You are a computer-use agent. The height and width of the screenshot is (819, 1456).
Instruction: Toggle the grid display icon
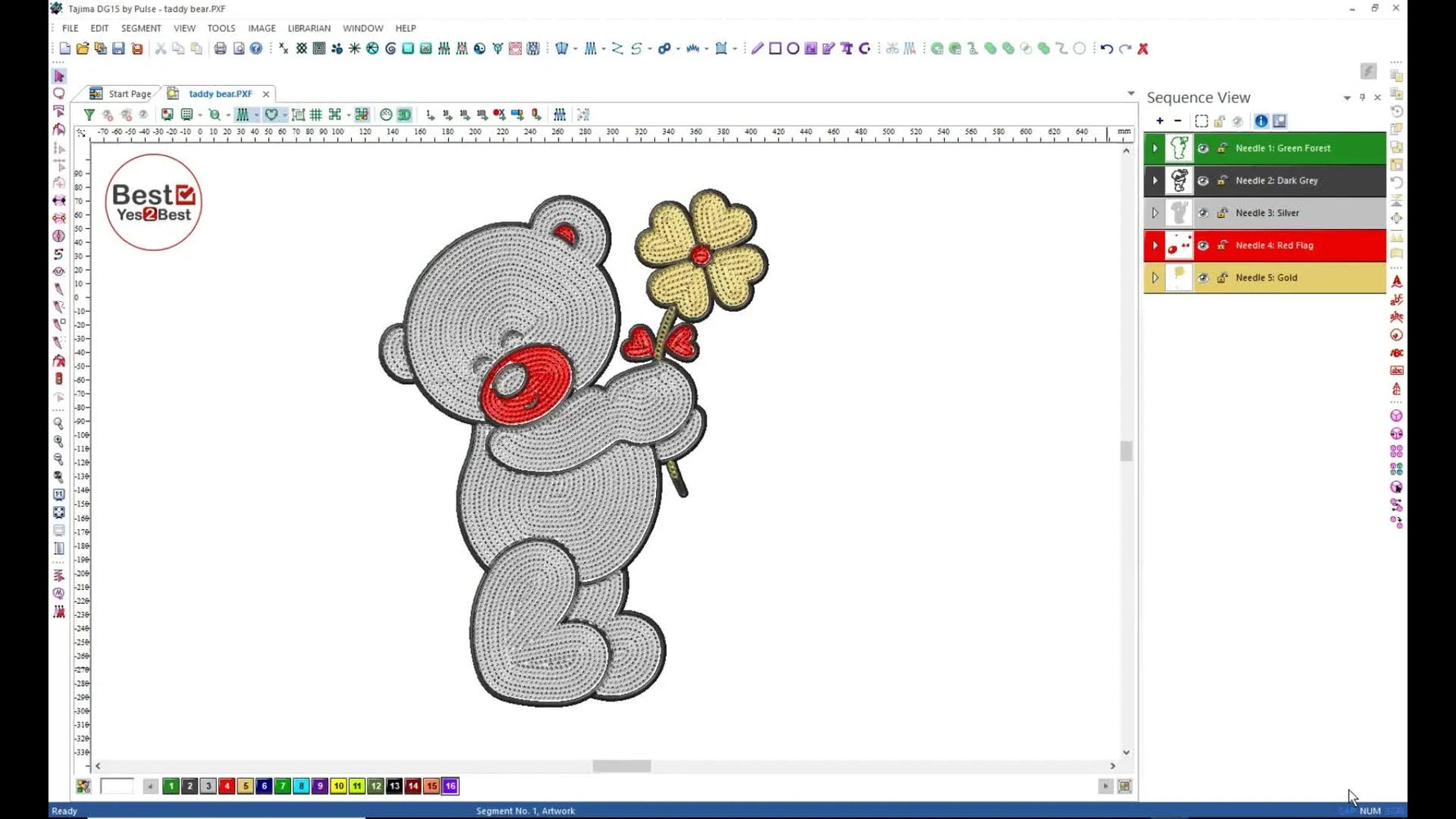click(x=316, y=115)
